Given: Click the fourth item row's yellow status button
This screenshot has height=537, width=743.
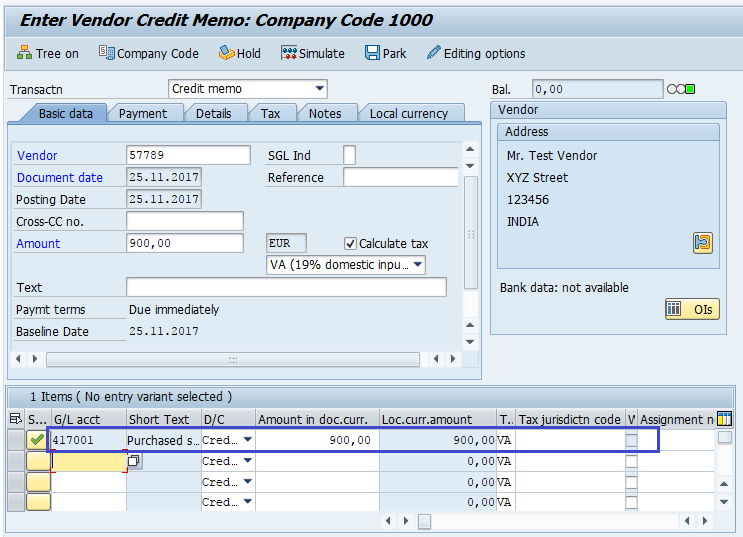Looking at the screenshot, I should click(38, 502).
